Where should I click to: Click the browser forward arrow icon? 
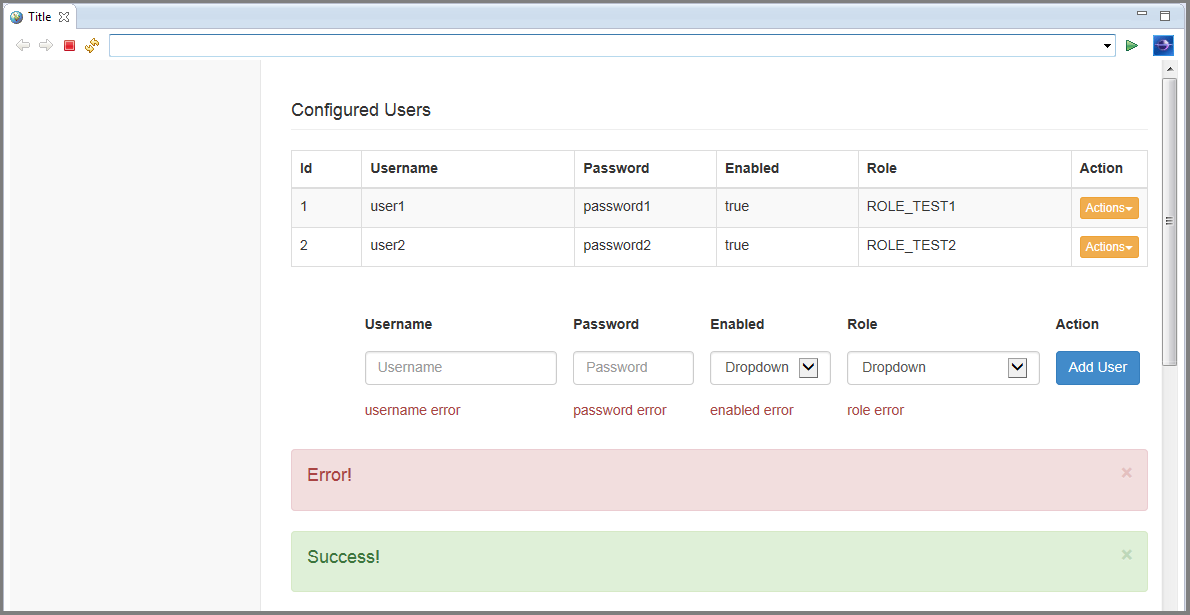click(x=46, y=45)
